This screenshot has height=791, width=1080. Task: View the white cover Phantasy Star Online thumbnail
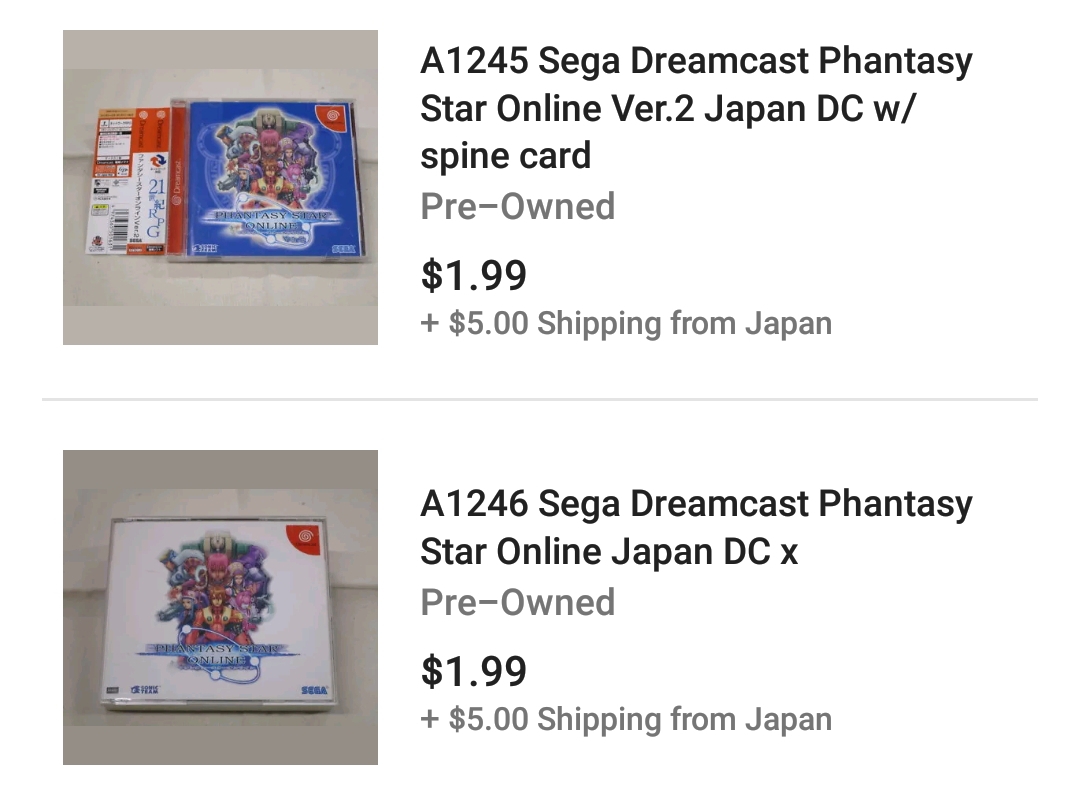tap(220, 607)
